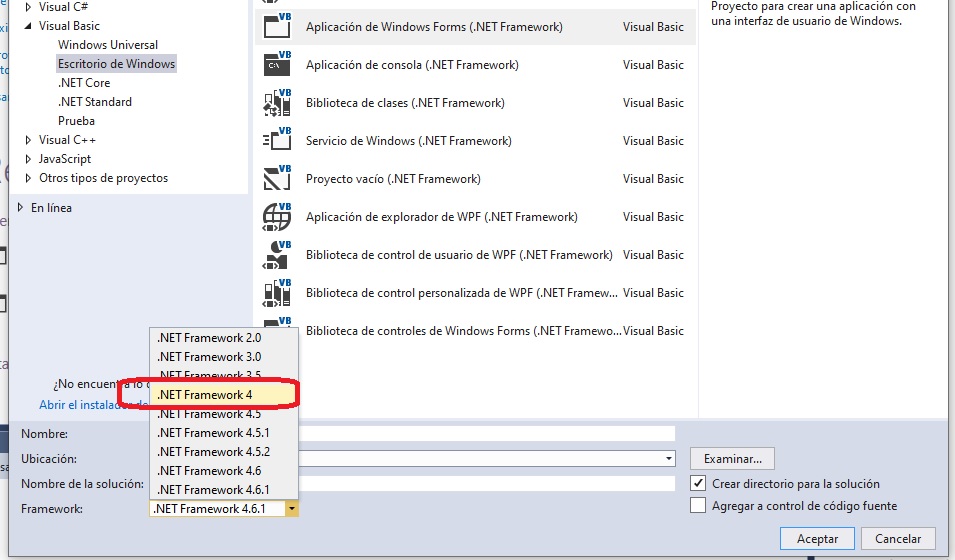Click the Ubicación text field
Screen dimensions: 955x560
pyautogui.click(x=480, y=458)
